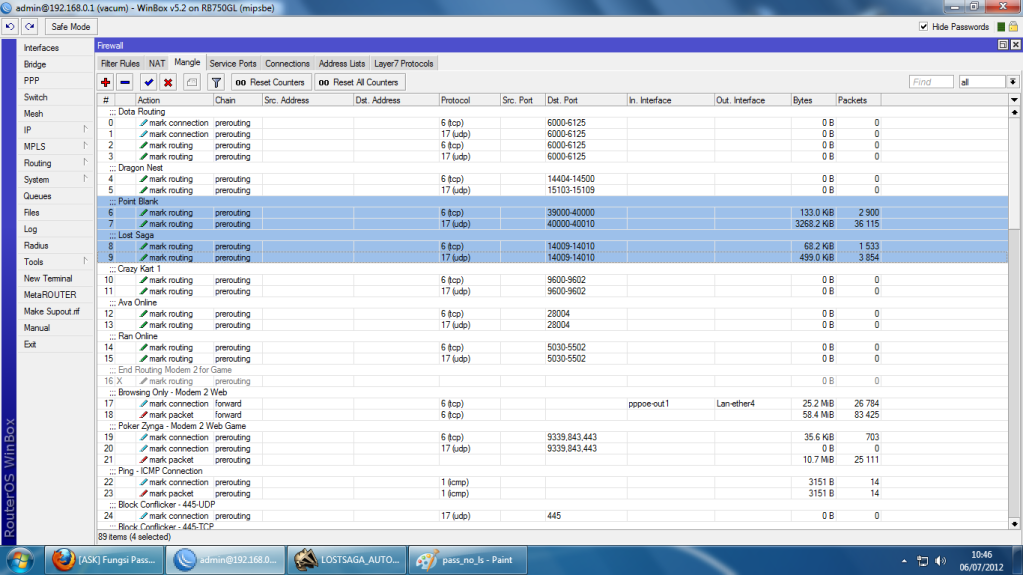Open the 'all' chain filter dropdown
The height and width of the screenshot is (575, 1023).
tap(1012, 82)
